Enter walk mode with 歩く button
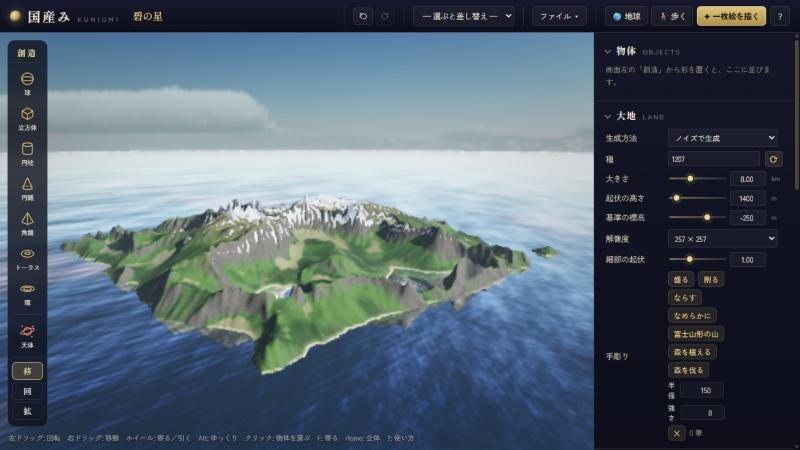Viewport: 800px width, 450px height. pos(672,16)
